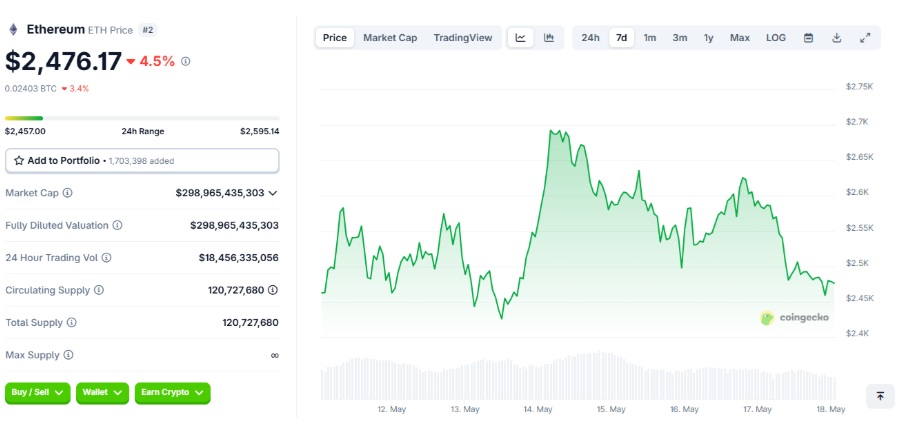Open the calendar date range picker
This screenshot has width=902, height=430.
click(x=808, y=38)
